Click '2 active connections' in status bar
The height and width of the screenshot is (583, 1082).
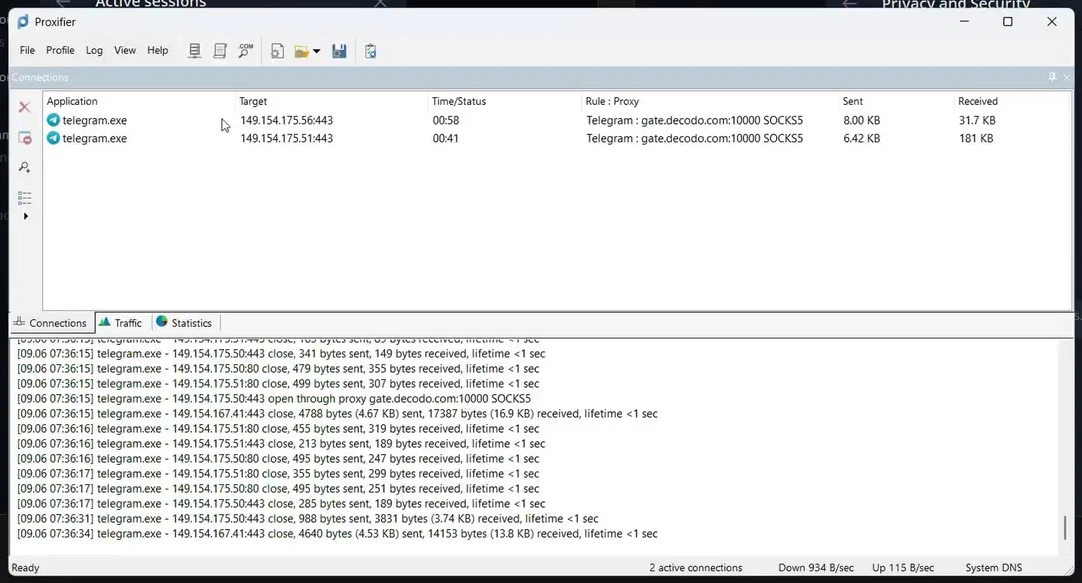point(696,568)
